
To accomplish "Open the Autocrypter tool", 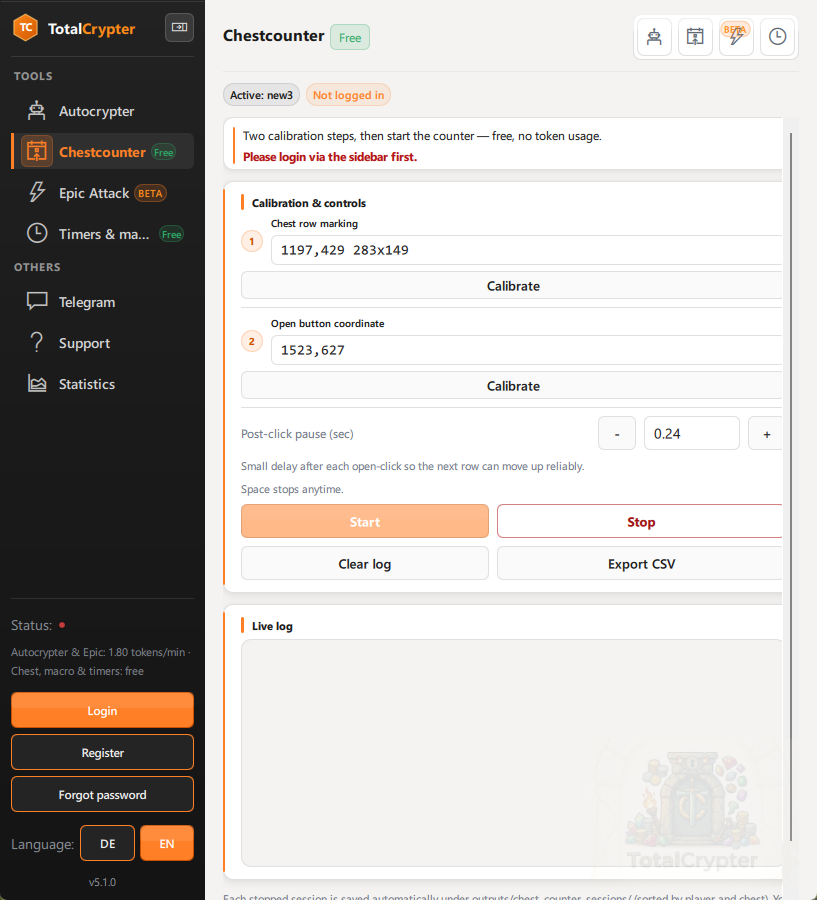I will [x=103, y=111].
